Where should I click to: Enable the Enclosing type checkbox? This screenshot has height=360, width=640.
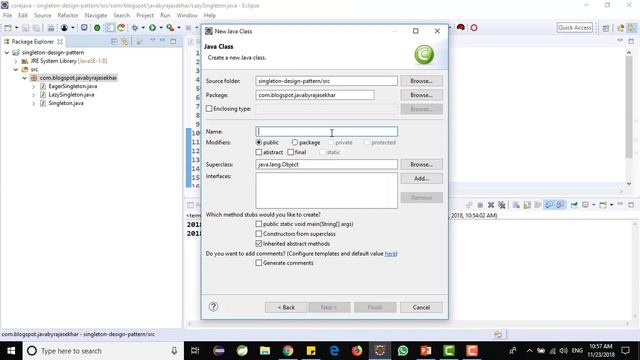point(209,109)
